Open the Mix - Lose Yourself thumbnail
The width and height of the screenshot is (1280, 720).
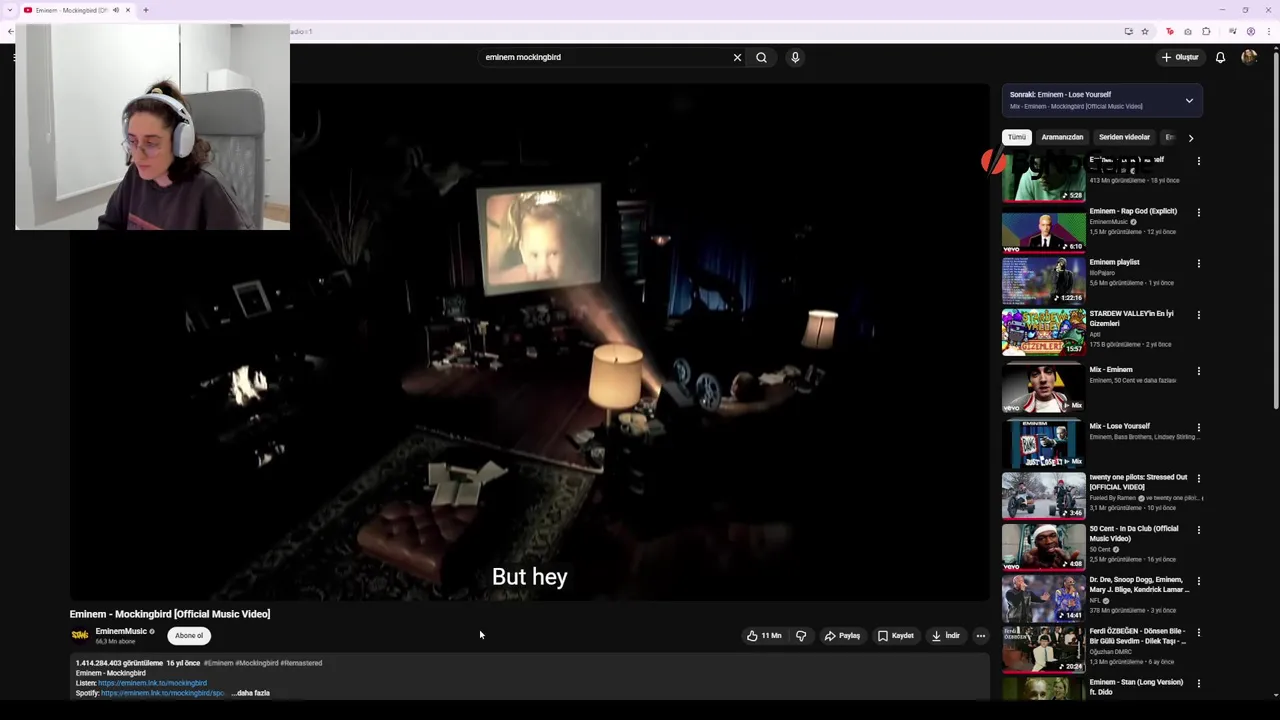pyautogui.click(x=1043, y=444)
